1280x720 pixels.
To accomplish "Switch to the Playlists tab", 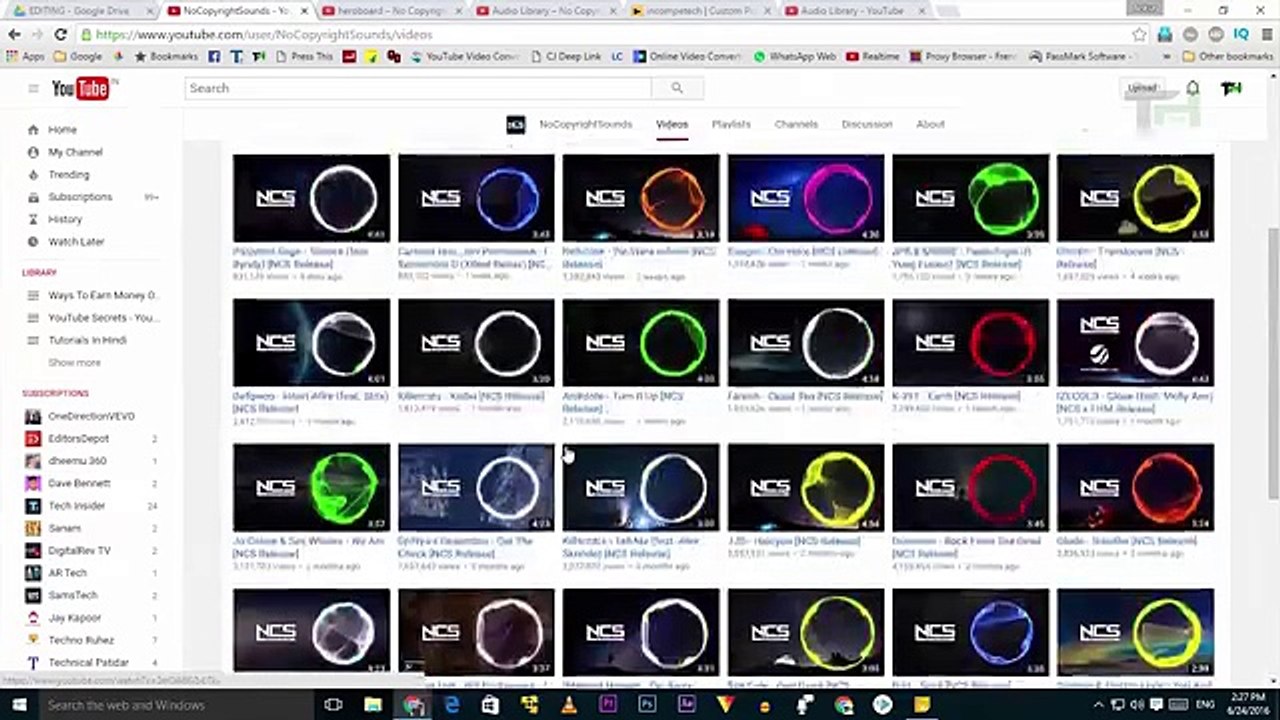I will point(731,124).
